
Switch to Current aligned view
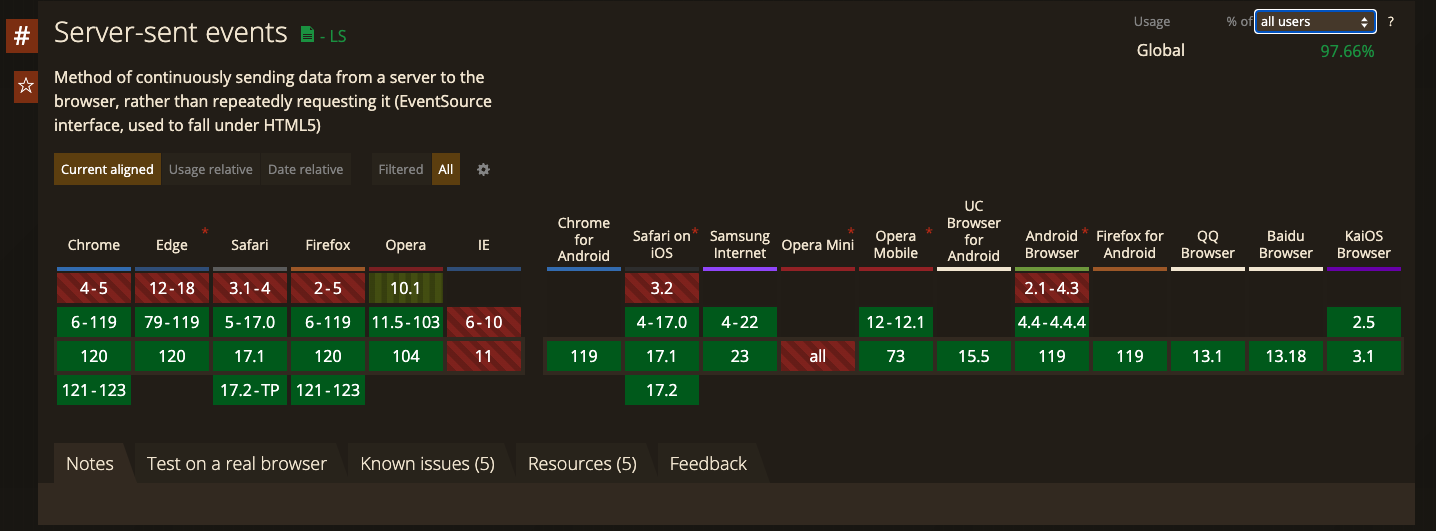pyautogui.click(x=107, y=170)
